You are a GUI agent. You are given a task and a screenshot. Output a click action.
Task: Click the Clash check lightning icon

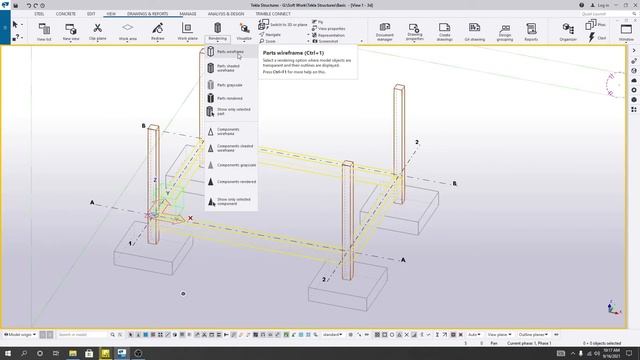click(592, 38)
